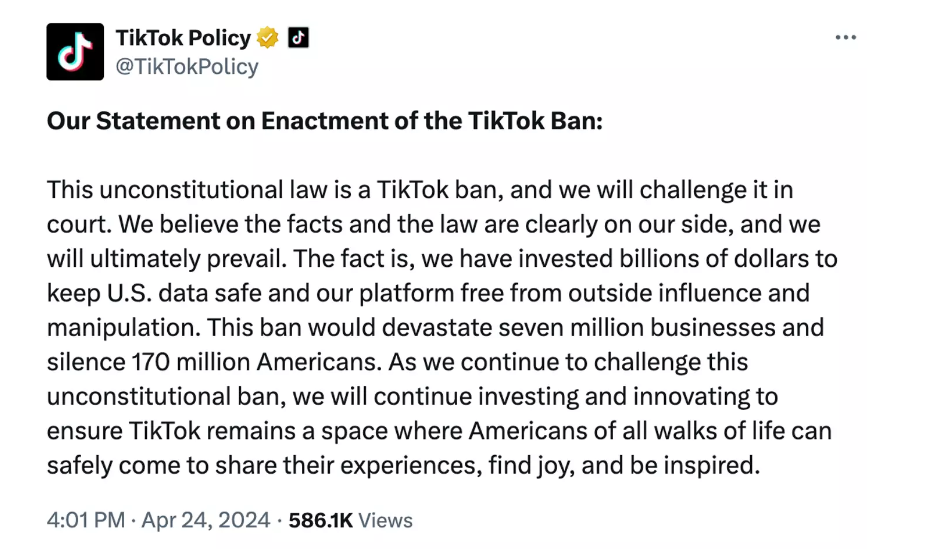Click "This unconstitutional law" opening sentence
Screen dimensions: 951x549
tap(165, 189)
